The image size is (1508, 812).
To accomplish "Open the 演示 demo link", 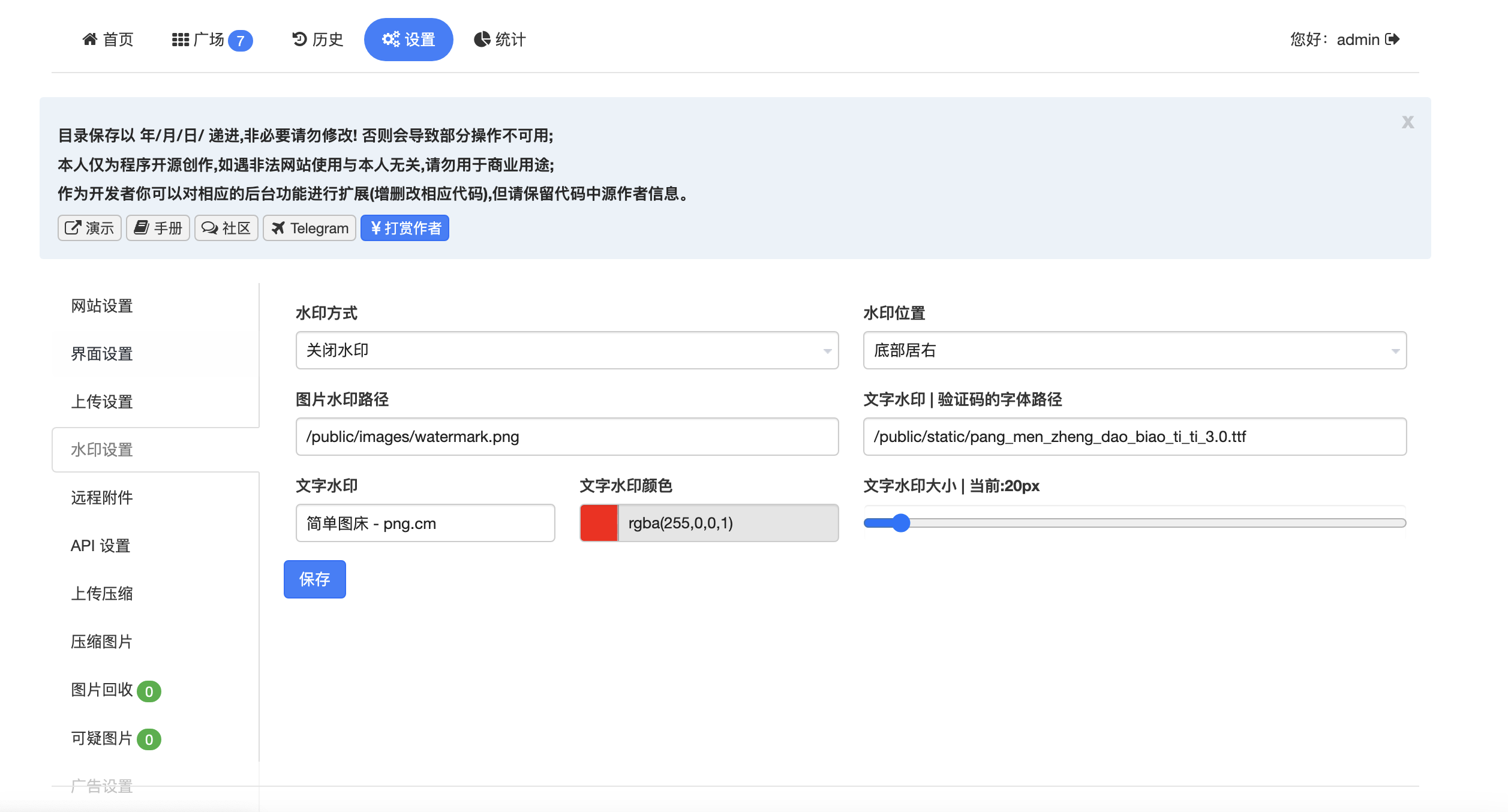I will (89, 228).
